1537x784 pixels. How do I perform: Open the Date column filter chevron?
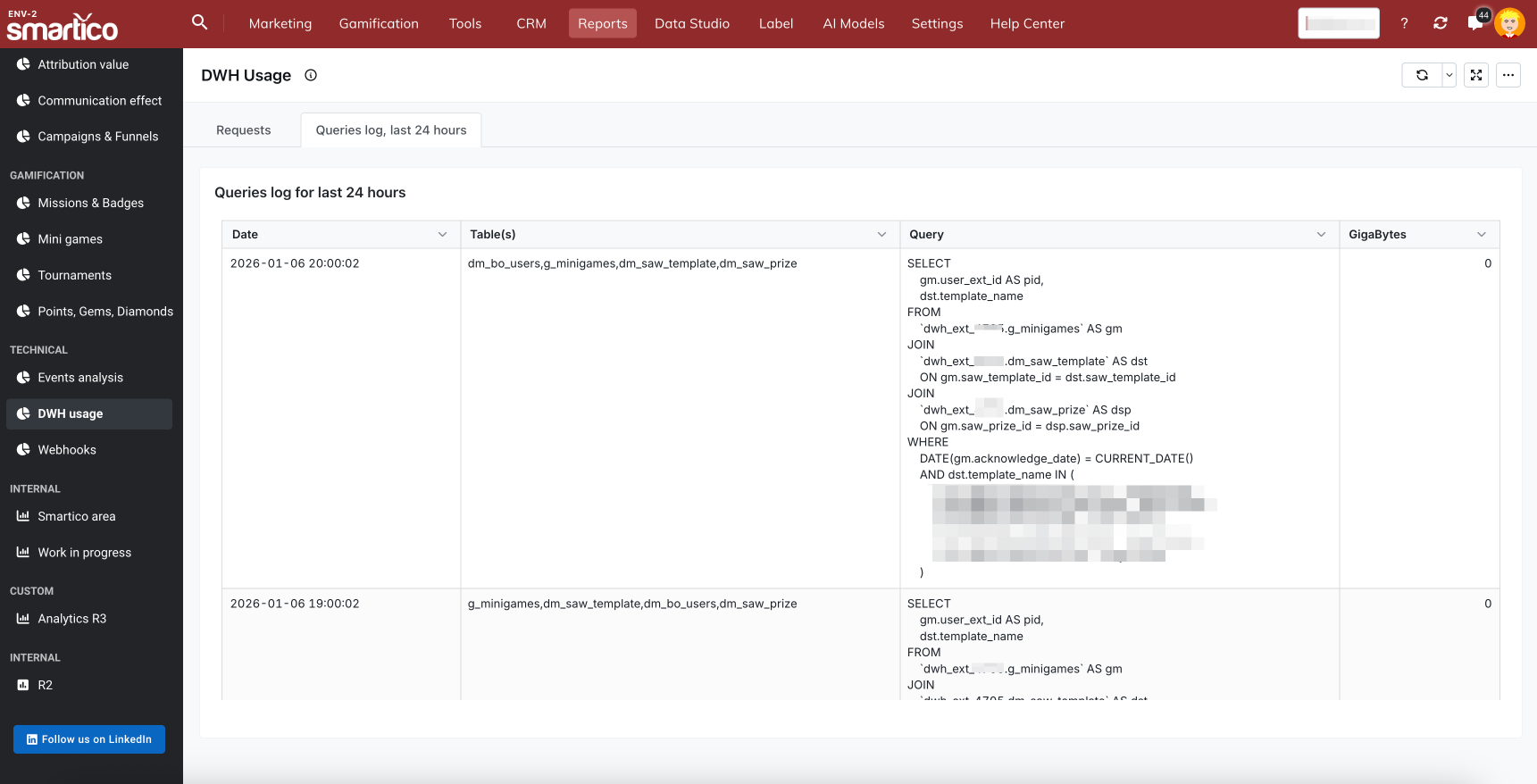point(442,234)
